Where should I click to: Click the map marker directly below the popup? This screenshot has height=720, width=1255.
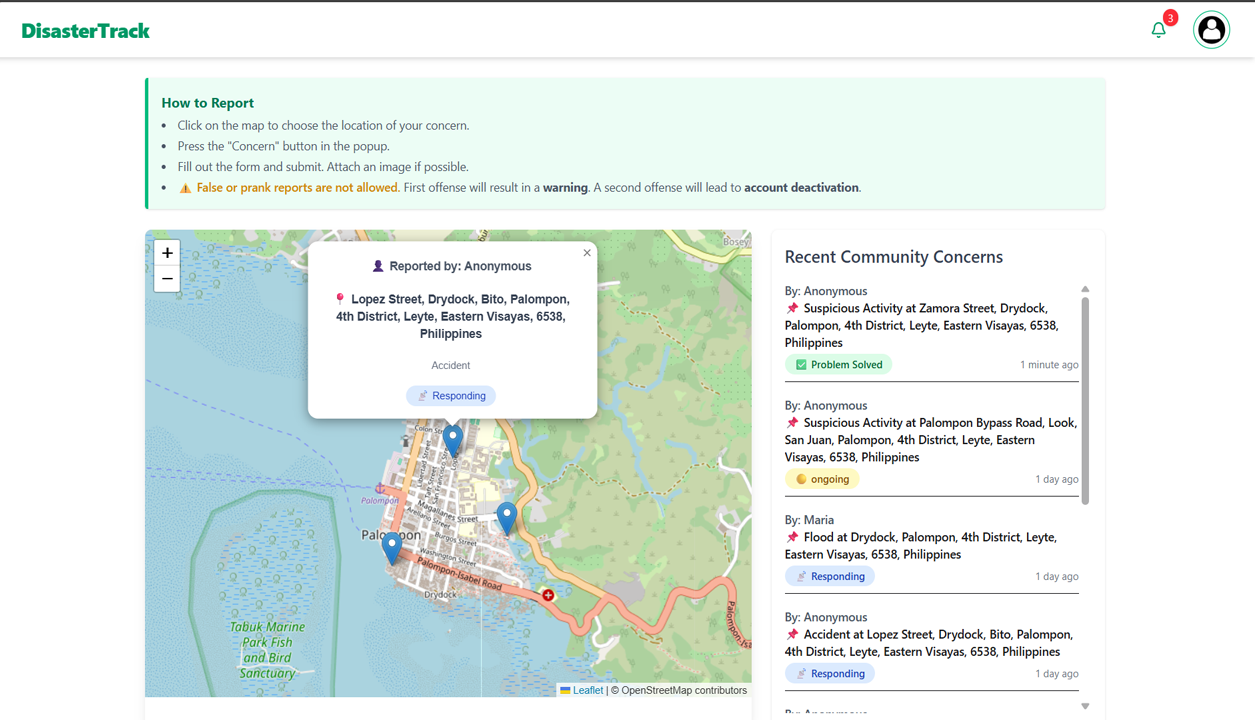tap(453, 439)
